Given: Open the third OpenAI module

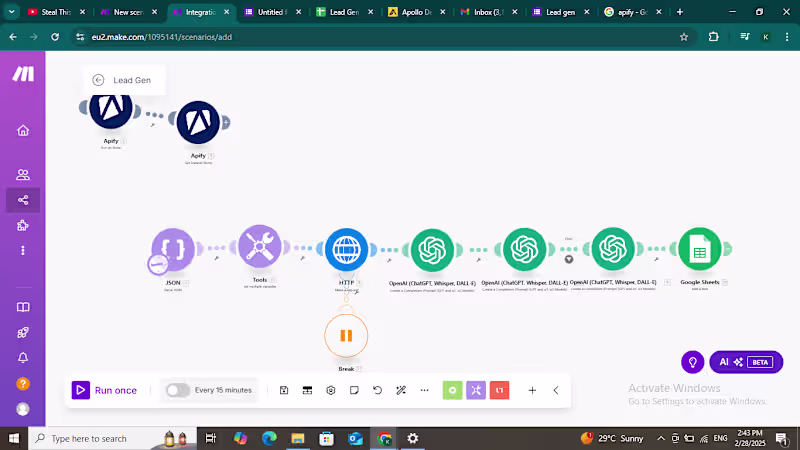Looking at the screenshot, I should pos(613,249).
